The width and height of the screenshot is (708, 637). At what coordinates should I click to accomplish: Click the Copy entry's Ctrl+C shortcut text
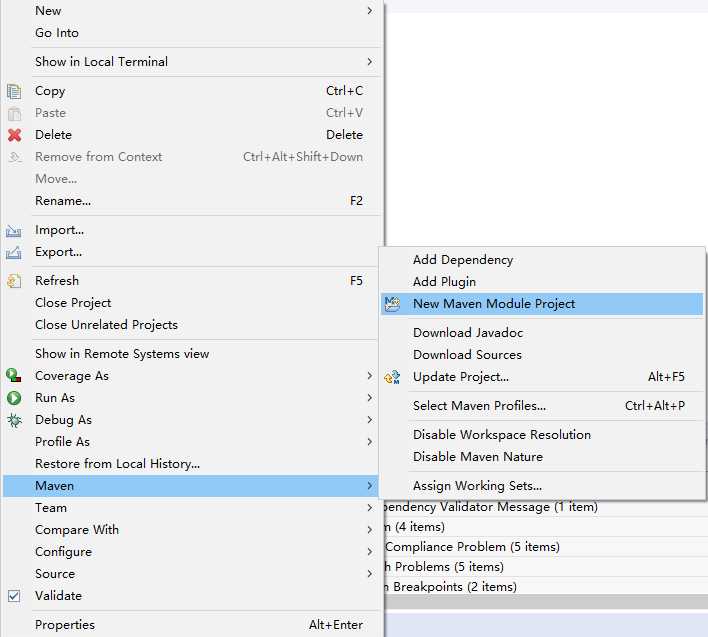point(345,91)
